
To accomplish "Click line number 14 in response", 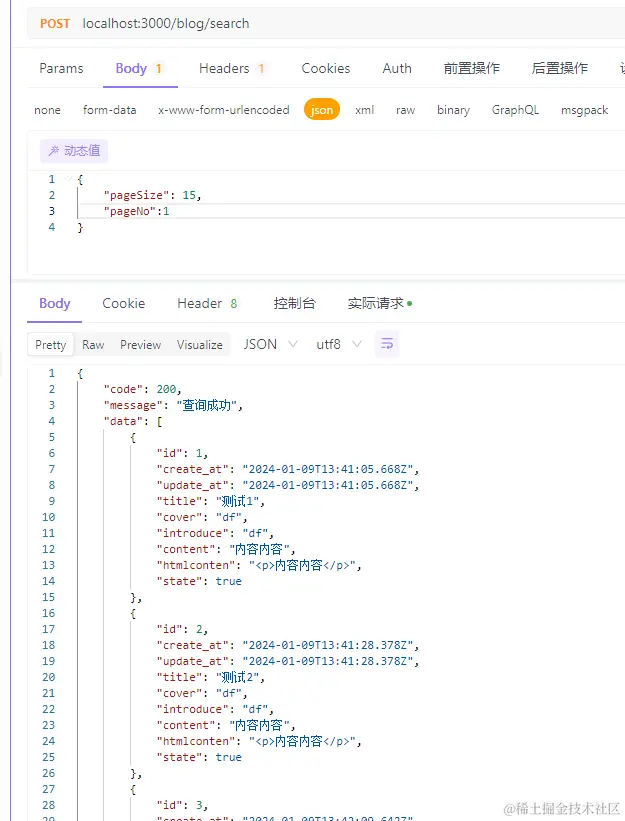I will coord(49,581).
